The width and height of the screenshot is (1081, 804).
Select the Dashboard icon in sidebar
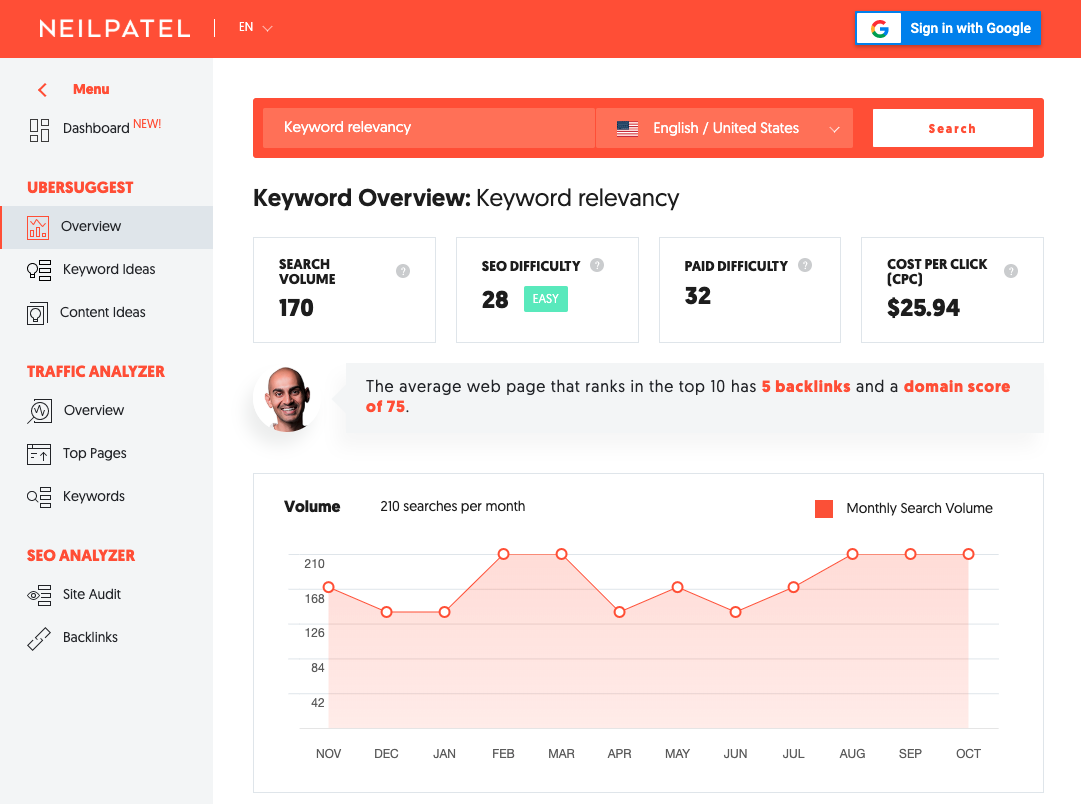click(x=40, y=130)
